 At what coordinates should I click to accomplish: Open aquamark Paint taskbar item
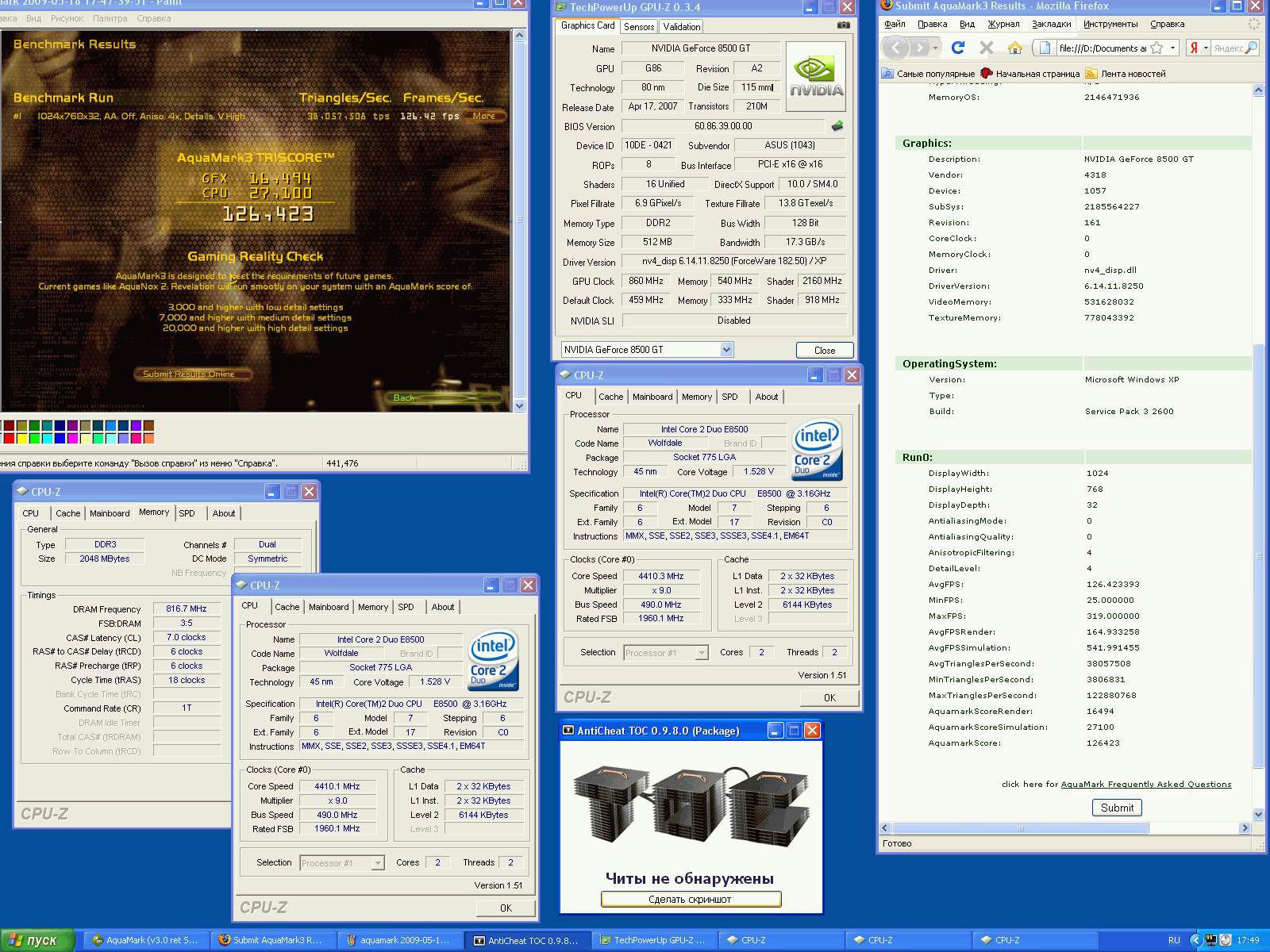(x=401, y=940)
